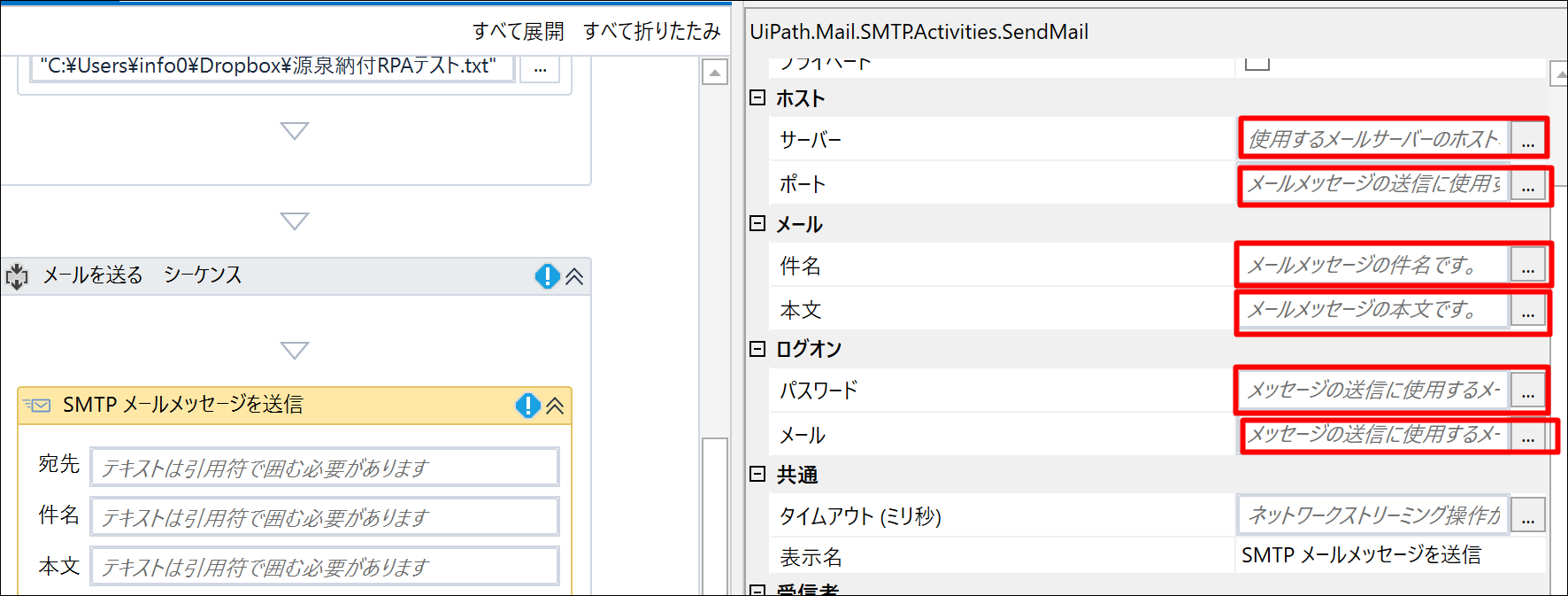Viewport: 1568px width, 596px height.
Task: Click the UiPath.Mail.SMTP.Activities.SendMail title text
Action: pos(919,32)
